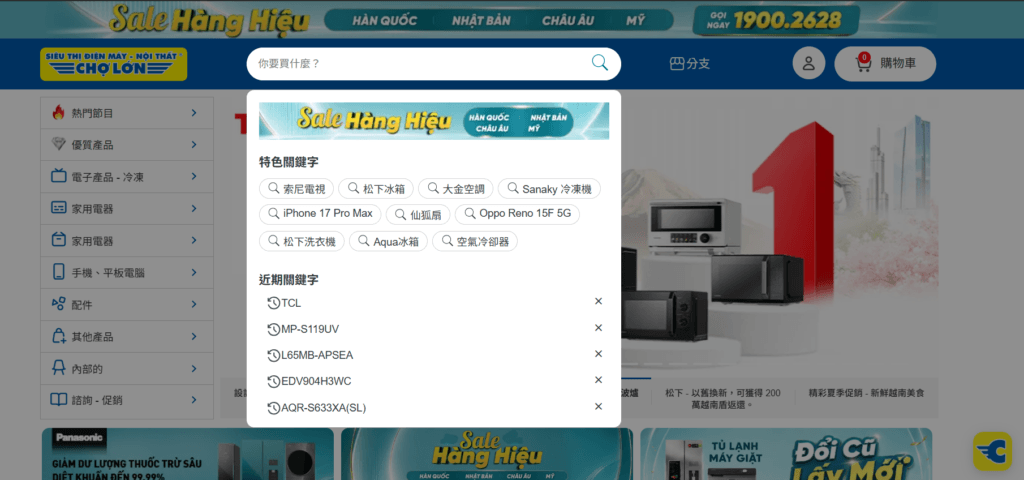
Task: Search keyword iPhone 17 Pro Max
Action: pos(320,214)
